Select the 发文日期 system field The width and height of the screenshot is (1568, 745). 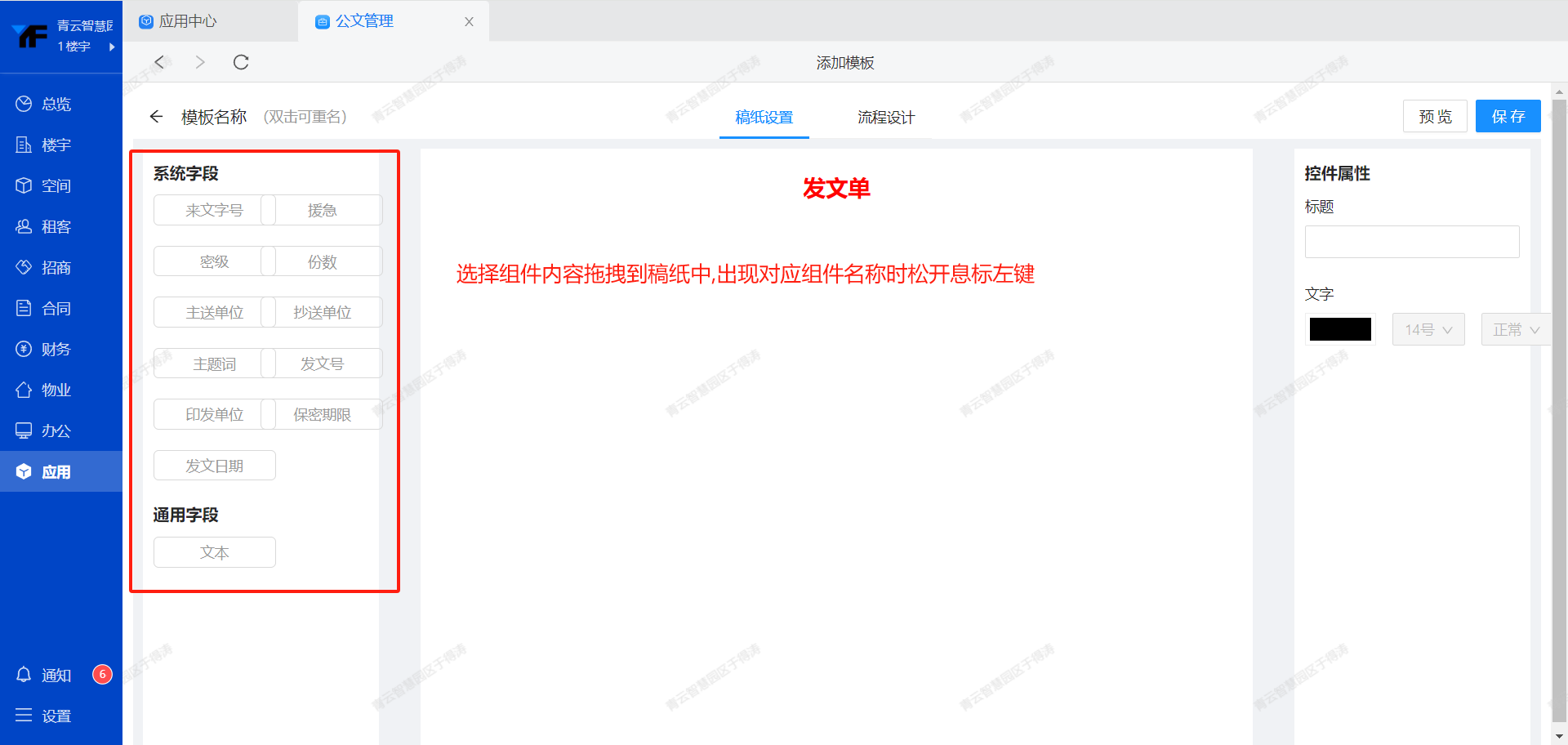(215, 466)
